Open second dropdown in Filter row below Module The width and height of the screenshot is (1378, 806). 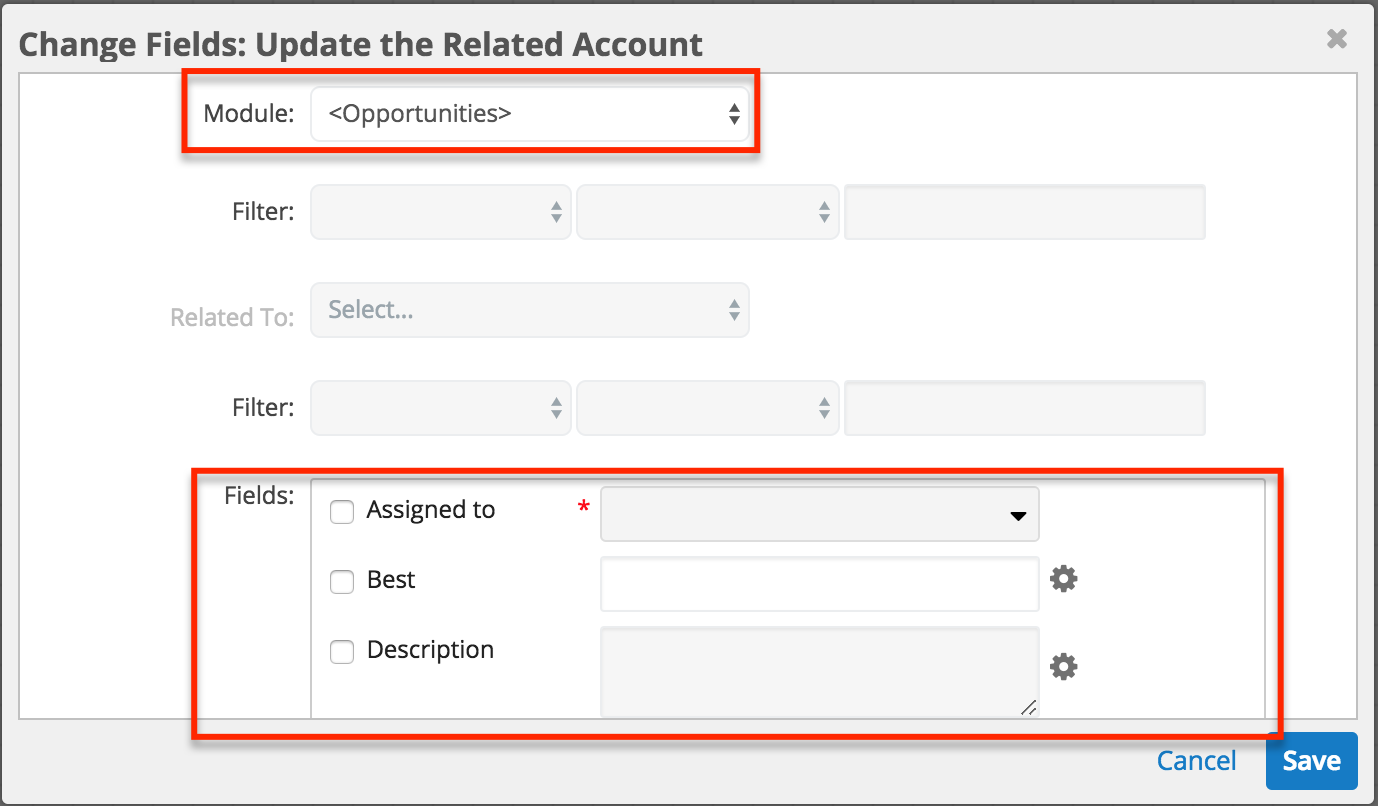(x=707, y=212)
